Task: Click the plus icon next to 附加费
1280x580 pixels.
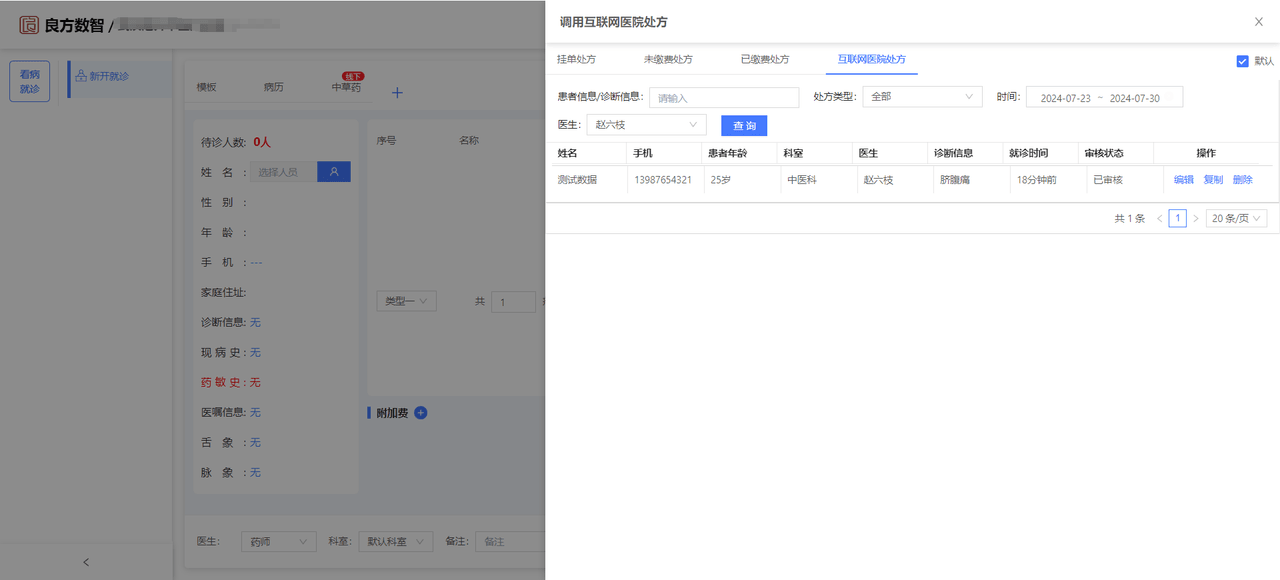Action: (420, 413)
